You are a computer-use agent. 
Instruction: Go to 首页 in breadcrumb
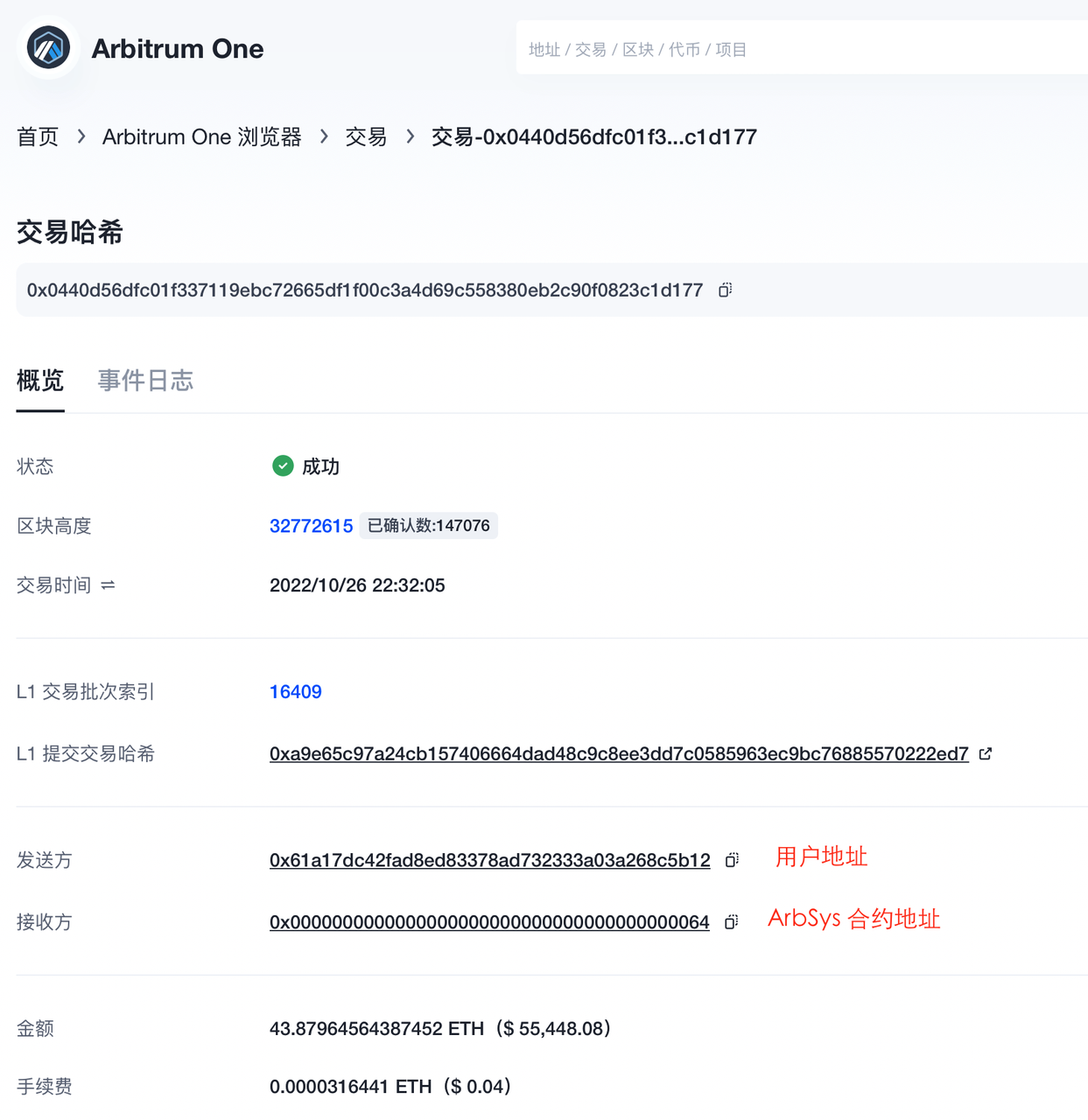point(38,136)
